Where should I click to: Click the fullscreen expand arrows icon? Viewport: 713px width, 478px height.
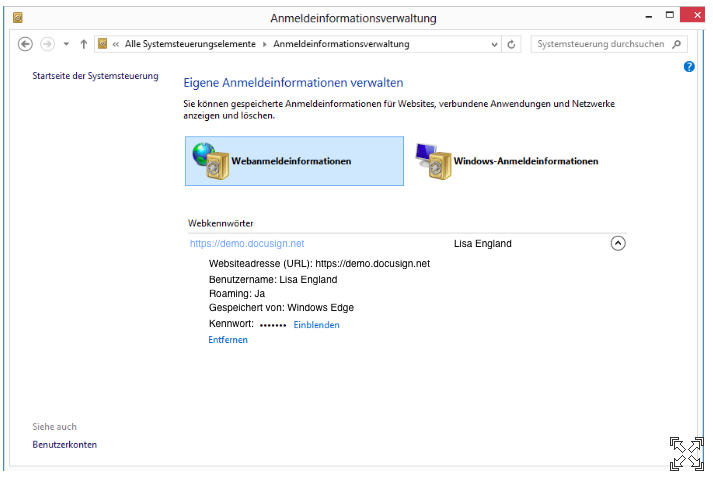pyautogui.click(x=686, y=453)
